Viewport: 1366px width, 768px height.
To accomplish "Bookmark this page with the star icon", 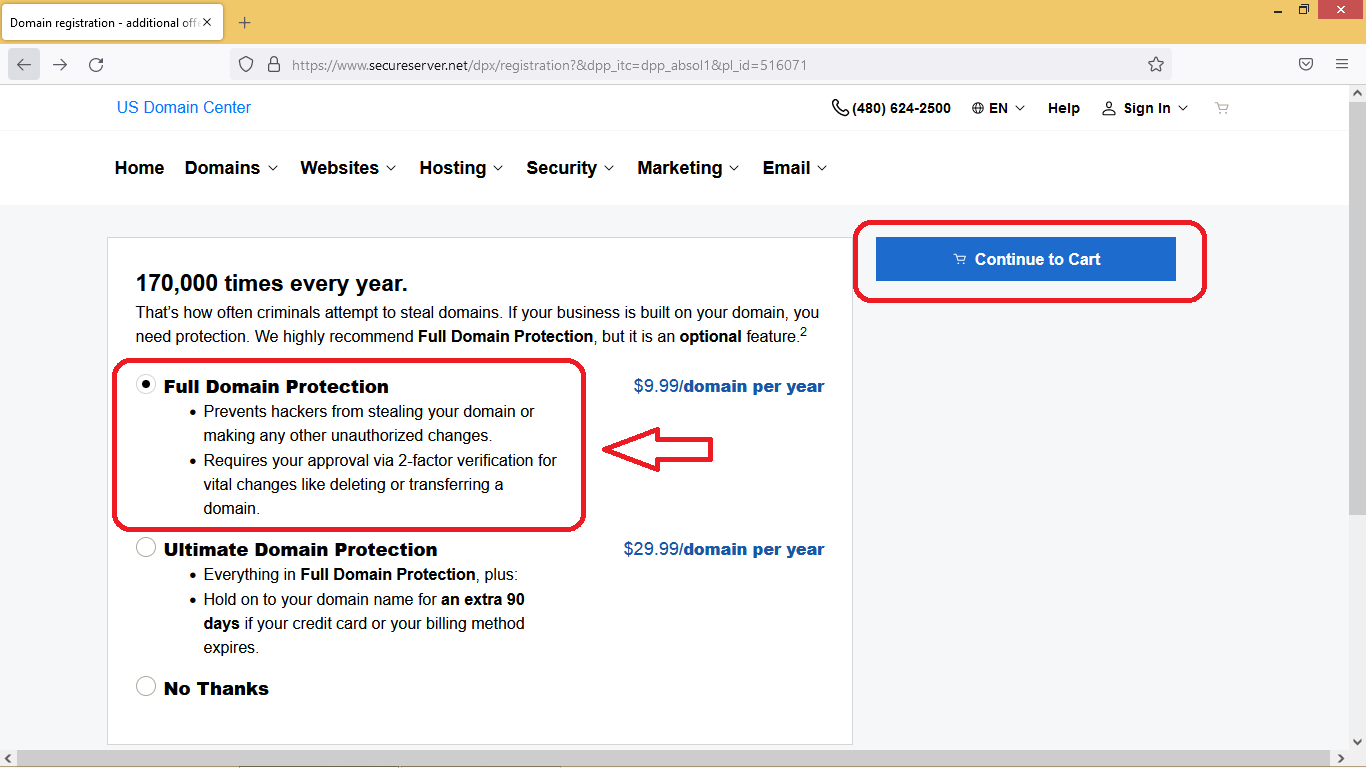I will [x=1156, y=65].
